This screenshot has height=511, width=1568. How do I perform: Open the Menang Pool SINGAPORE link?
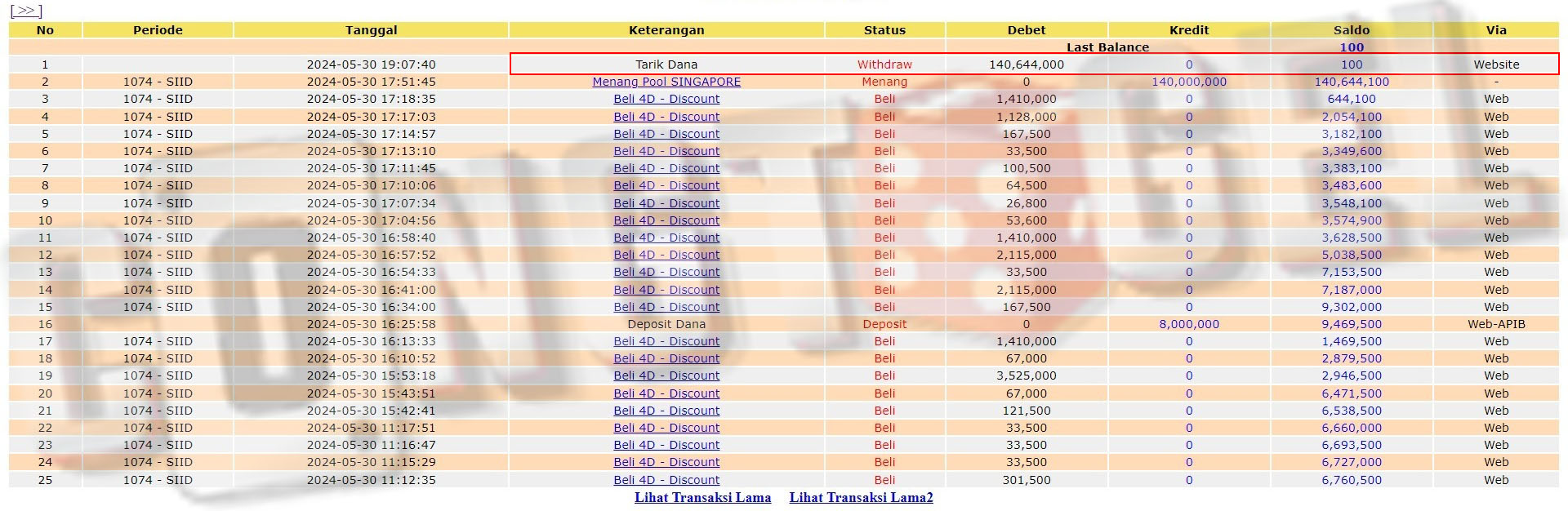(x=666, y=82)
